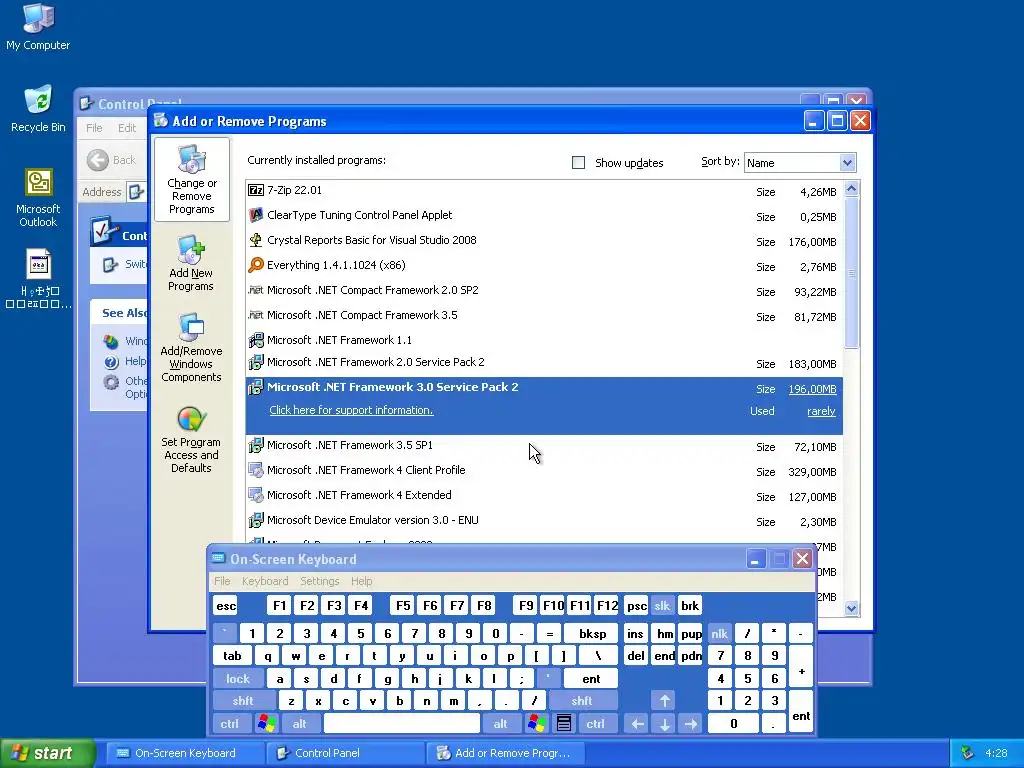Click the psc key on On-Screen Keyboard
The image size is (1024, 768).
[x=636, y=605]
